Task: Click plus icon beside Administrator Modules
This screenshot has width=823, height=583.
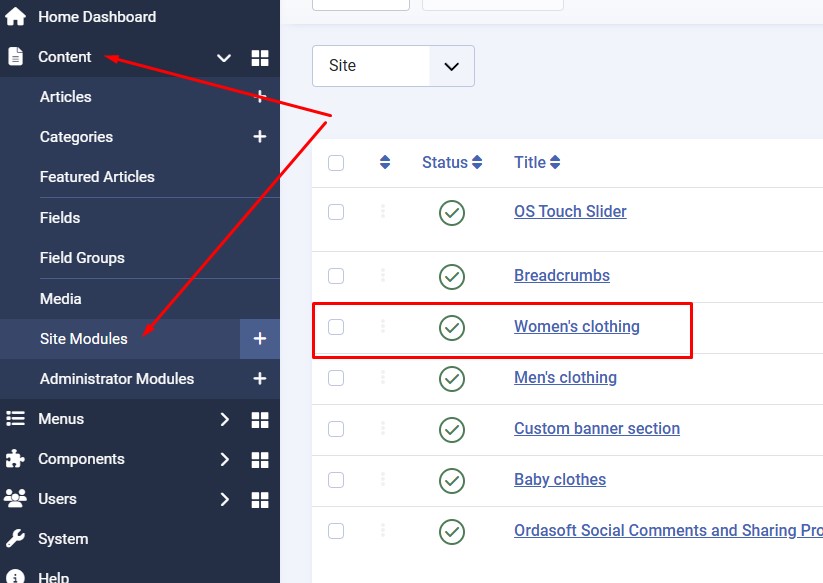Action: tap(260, 379)
